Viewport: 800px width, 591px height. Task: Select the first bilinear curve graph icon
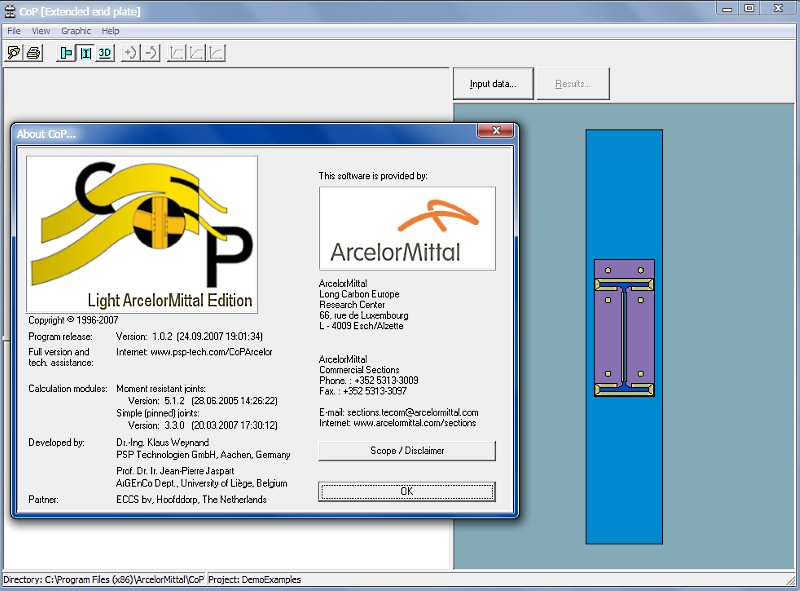pyautogui.click(x=177, y=53)
